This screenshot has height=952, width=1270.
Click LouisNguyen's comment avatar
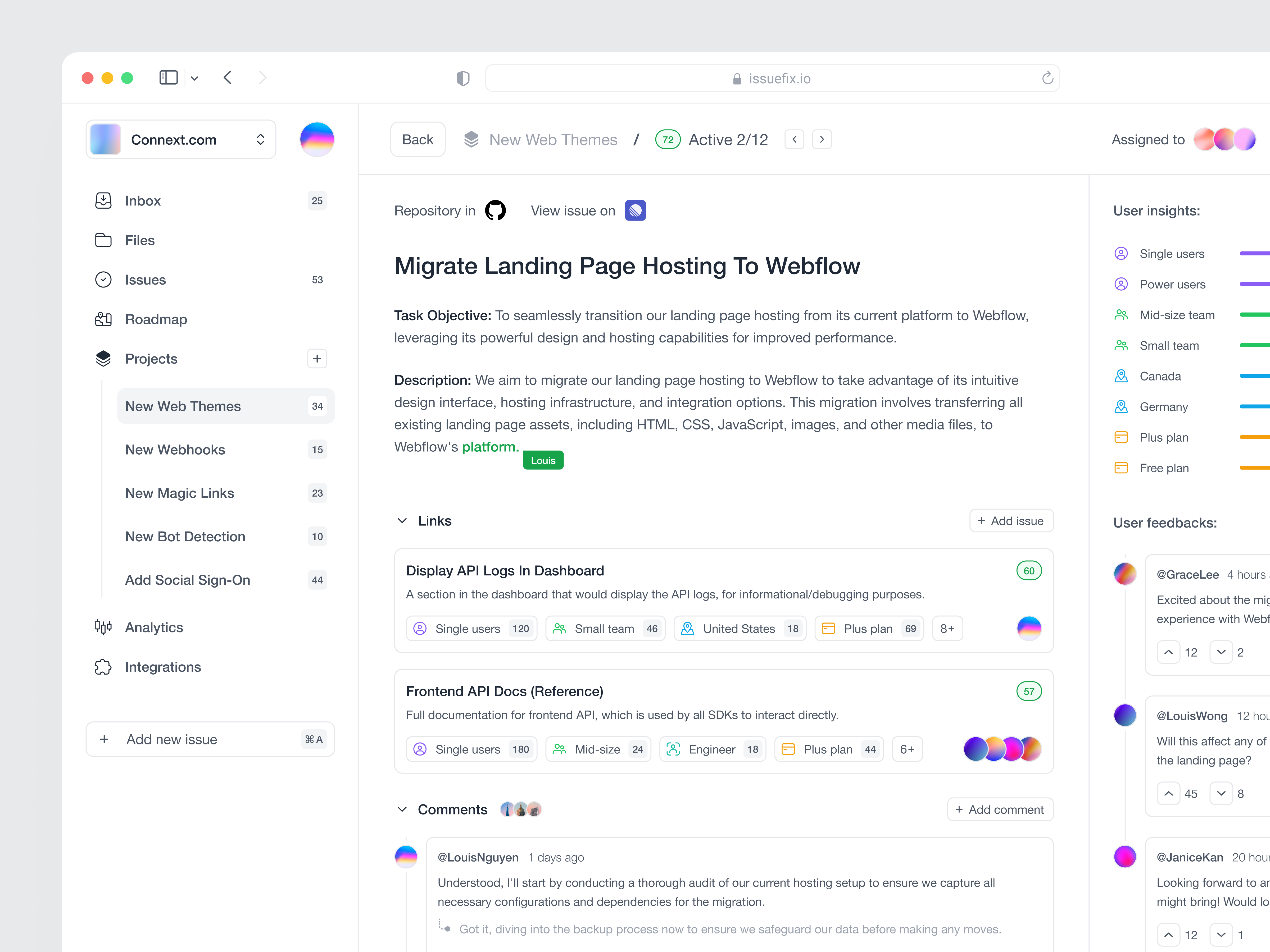click(x=406, y=857)
